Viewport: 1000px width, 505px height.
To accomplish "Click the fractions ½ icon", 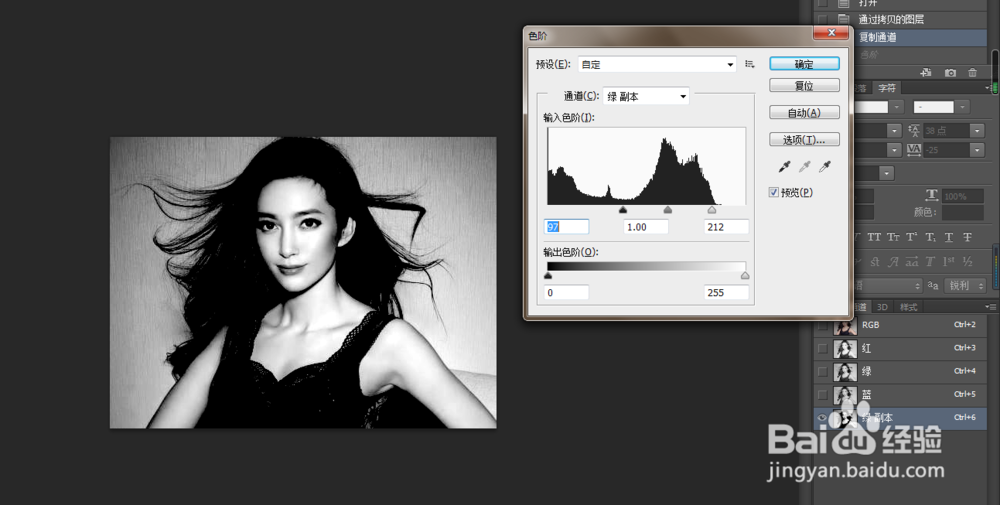I will [x=967, y=261].
